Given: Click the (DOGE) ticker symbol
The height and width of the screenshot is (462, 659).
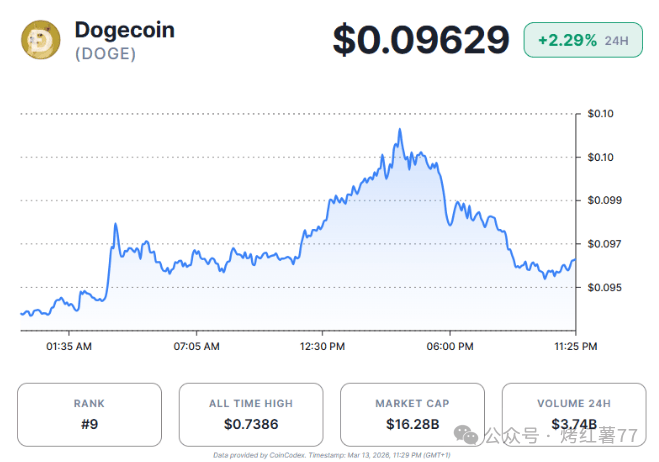Looking at the screenshot, I should 105,53.
